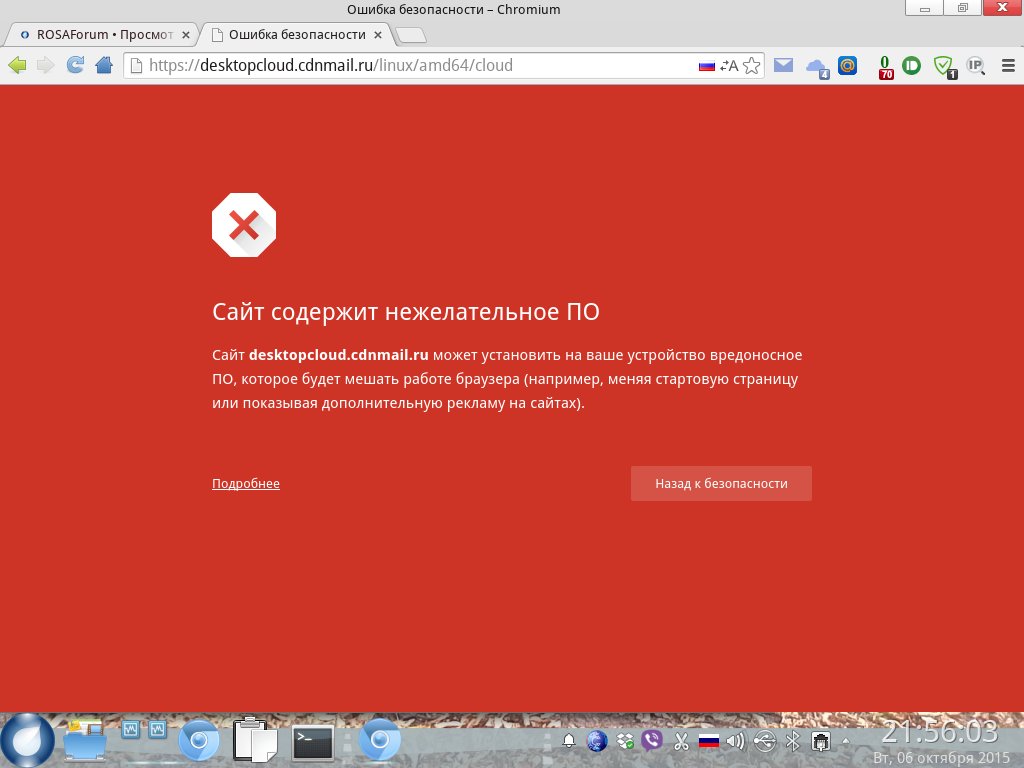Screen dimensions: 1024x768
Task: Open the file manager folder in the taskbar
Action: 85,741
